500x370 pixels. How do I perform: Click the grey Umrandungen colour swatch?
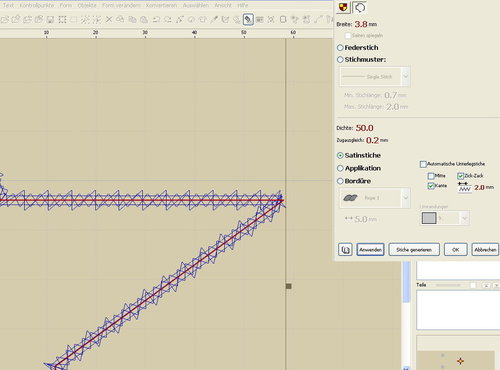pyautogui.click(x=429, y=218)
